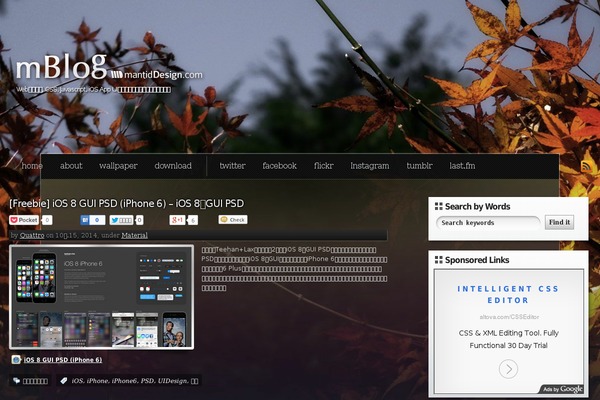Open the RSS feed icon
This screenshot has height=400, width=600.
[587, 166]
